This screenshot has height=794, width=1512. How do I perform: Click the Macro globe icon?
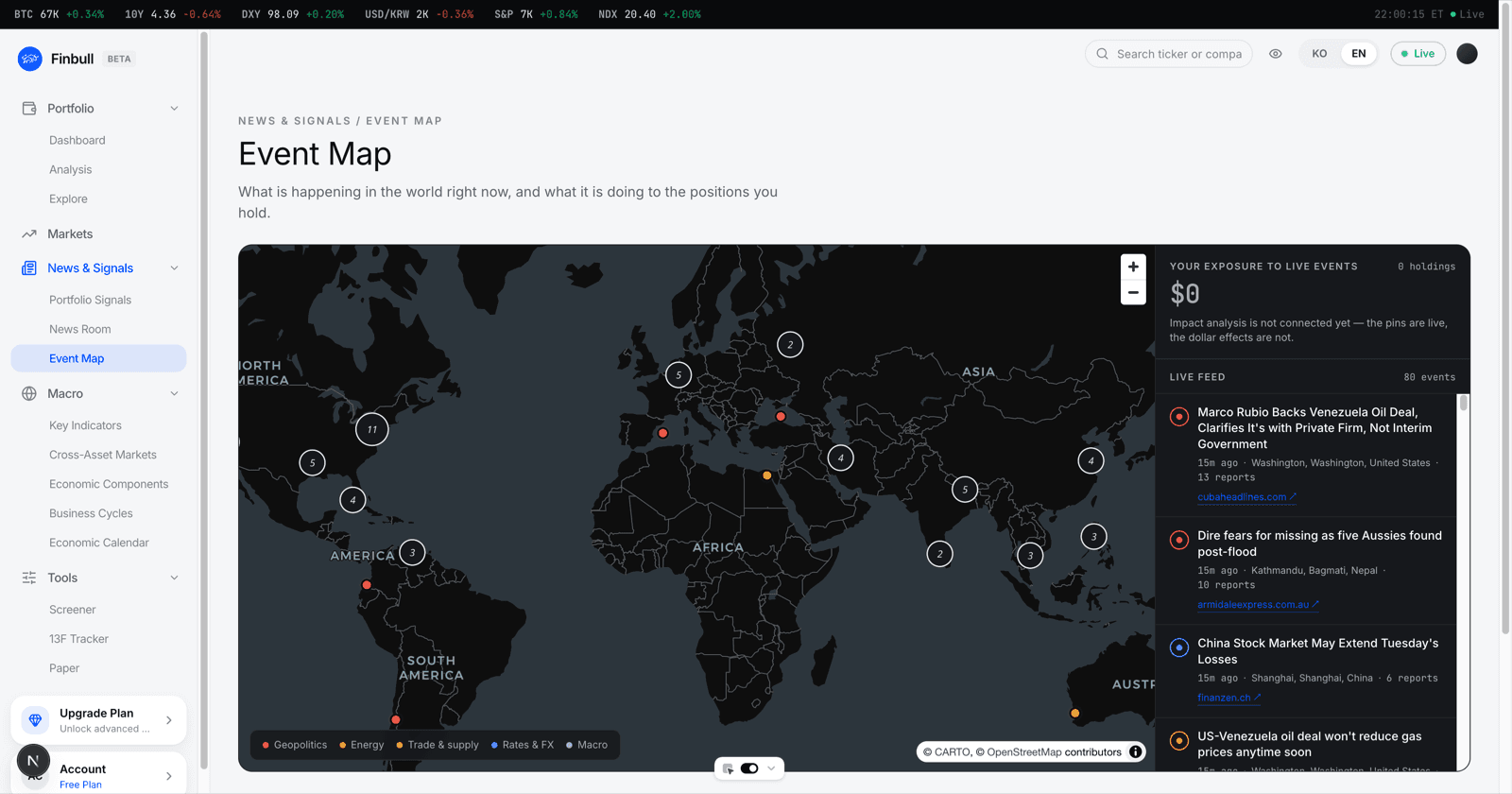[29, 394]
